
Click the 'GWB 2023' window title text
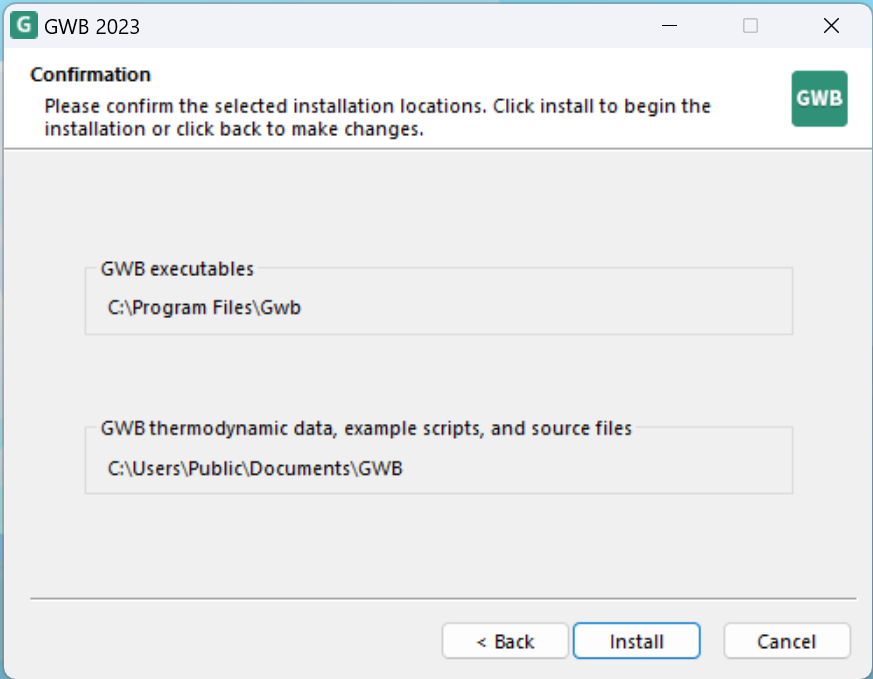pyautogui.click(x=92, y=27)
